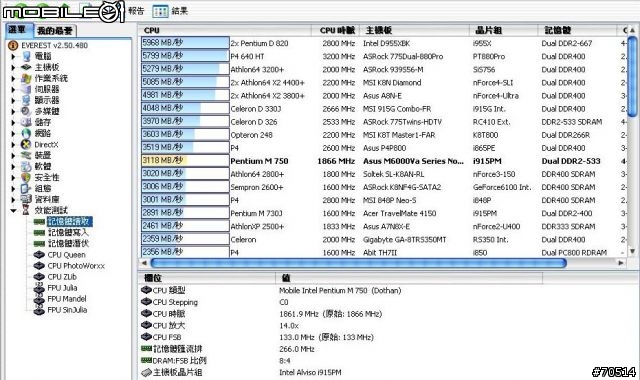Click the 值 value column header
This screenshot has width=640, height=380.
pos(409,278)
